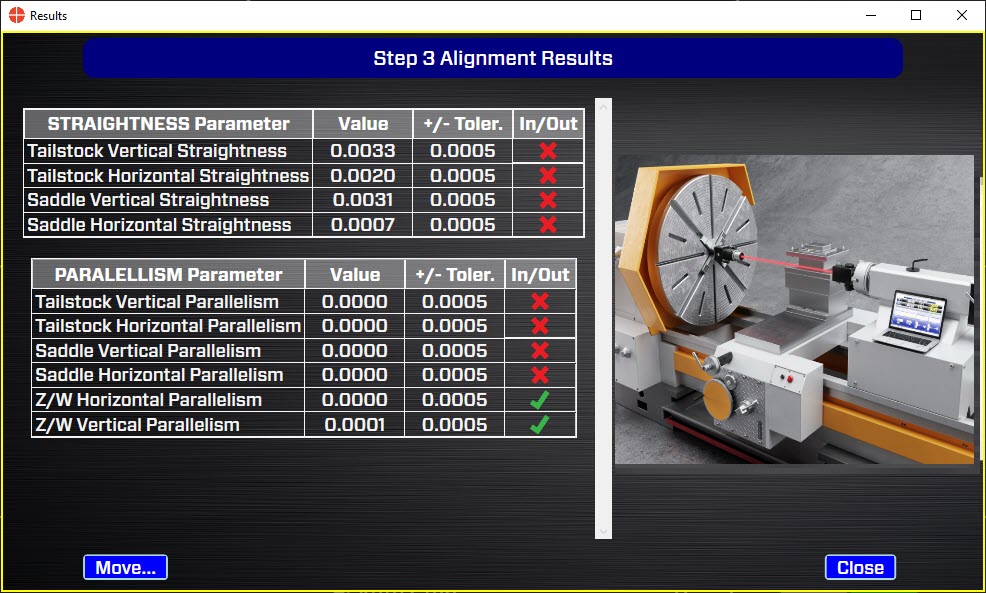The width and height of the screenshot is (986, 593).
Task: Click scrollbar up arrow of results list
Action: click(x=603, y=107)
